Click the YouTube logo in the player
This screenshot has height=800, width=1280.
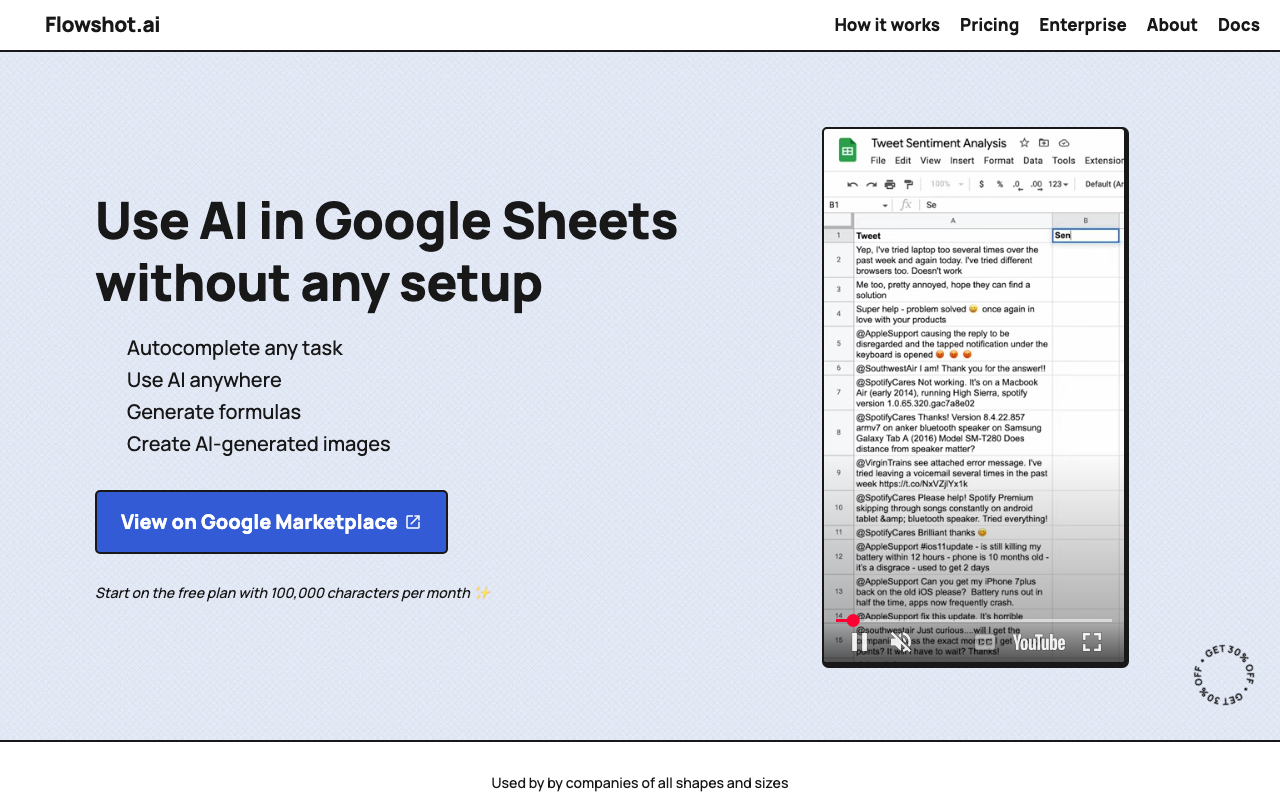pos(1039,642)
